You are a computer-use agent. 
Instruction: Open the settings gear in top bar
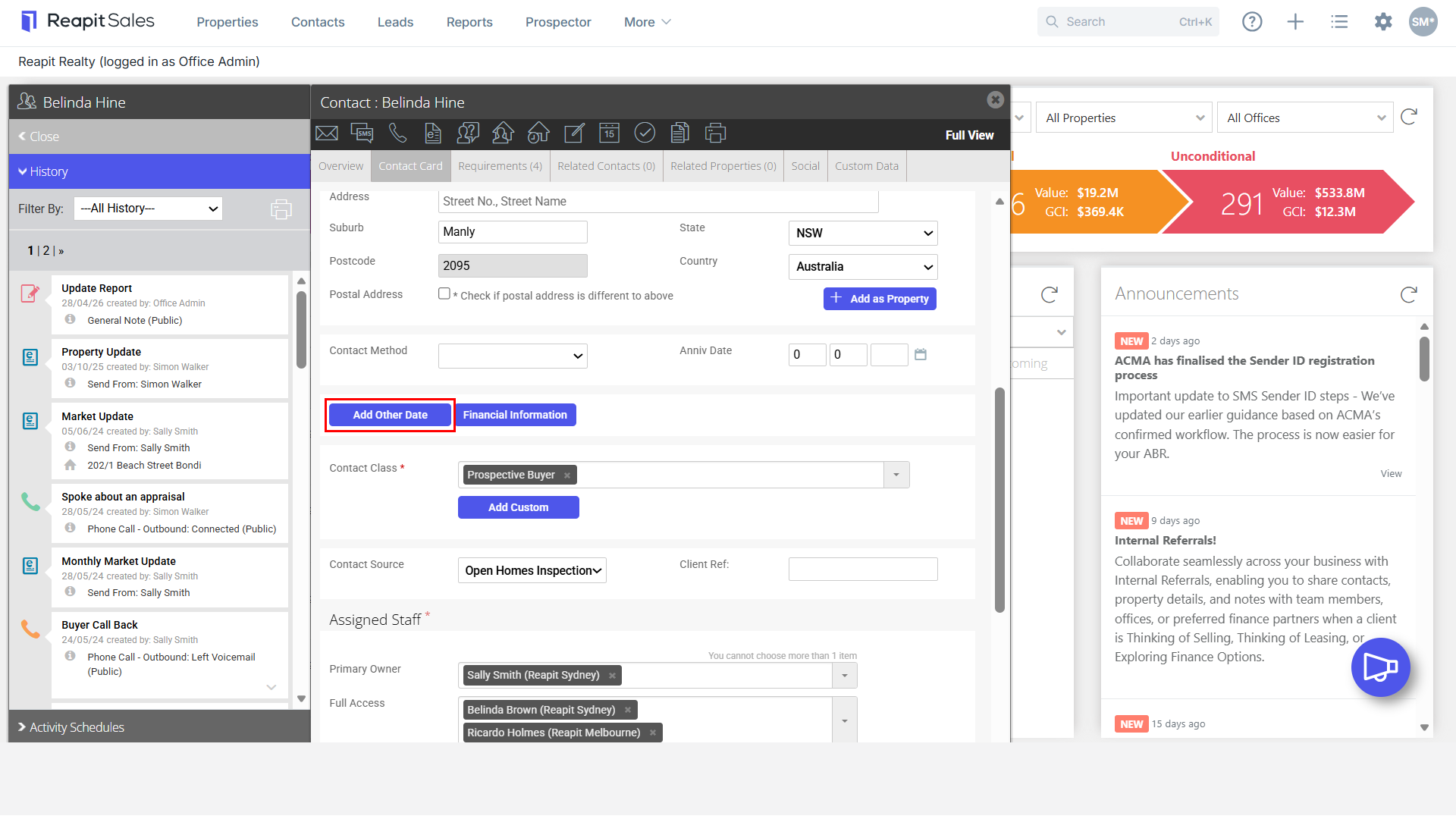pos(1383,22)
